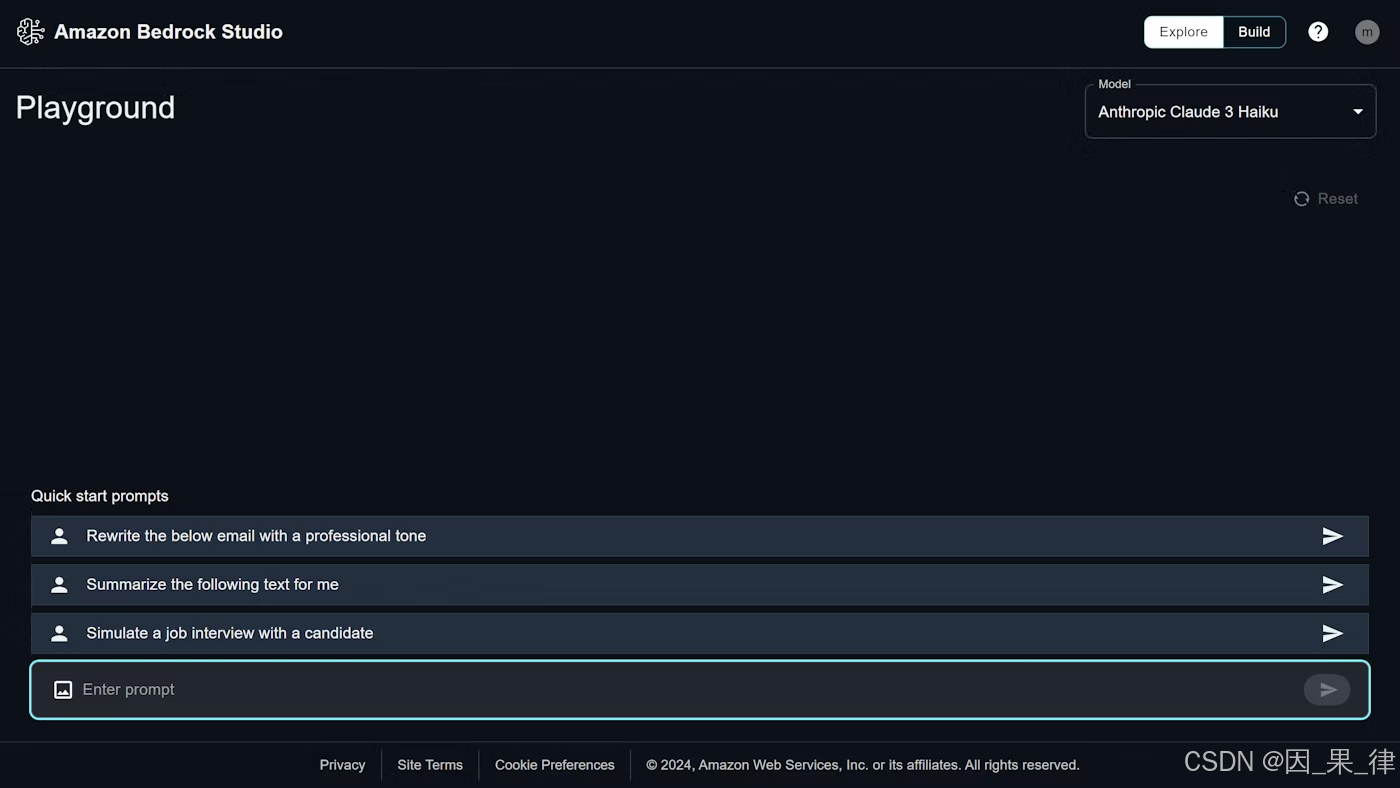Viewport: 1400px width, 788px height.
Task: View the Site Terms
Action: (429, 764)
